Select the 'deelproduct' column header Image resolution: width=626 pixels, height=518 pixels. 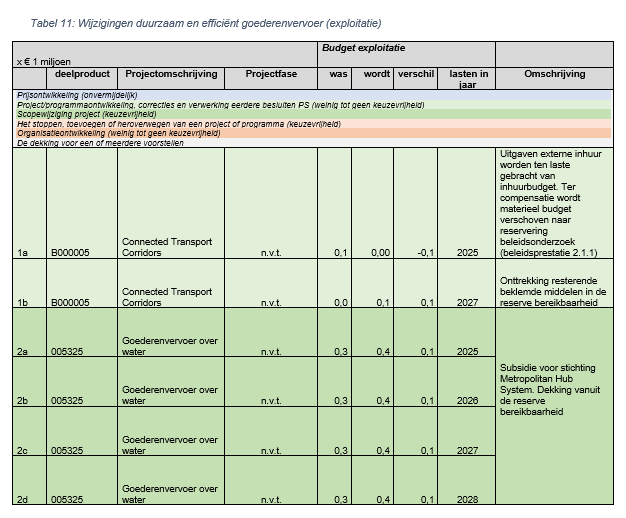pyautogui.click(x=81, y=74)
